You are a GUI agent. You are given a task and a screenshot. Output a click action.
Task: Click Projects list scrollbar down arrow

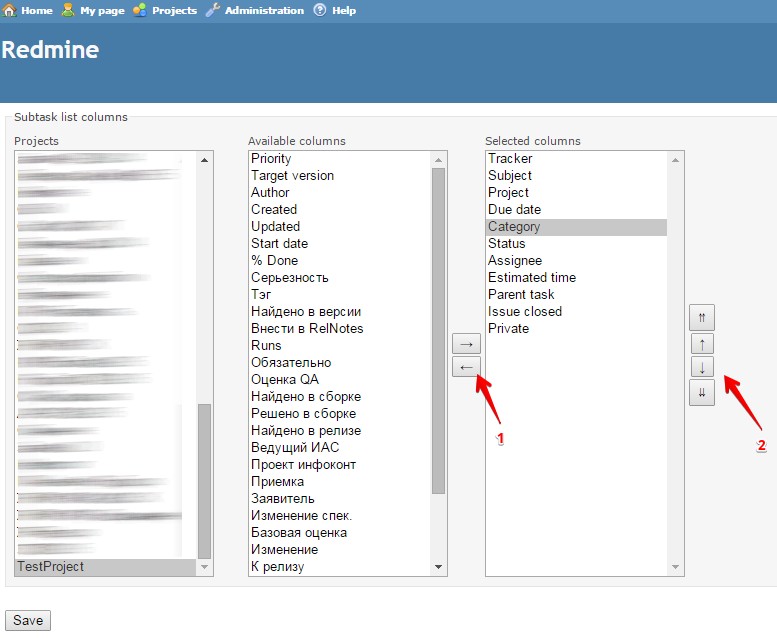coord(204,567)
